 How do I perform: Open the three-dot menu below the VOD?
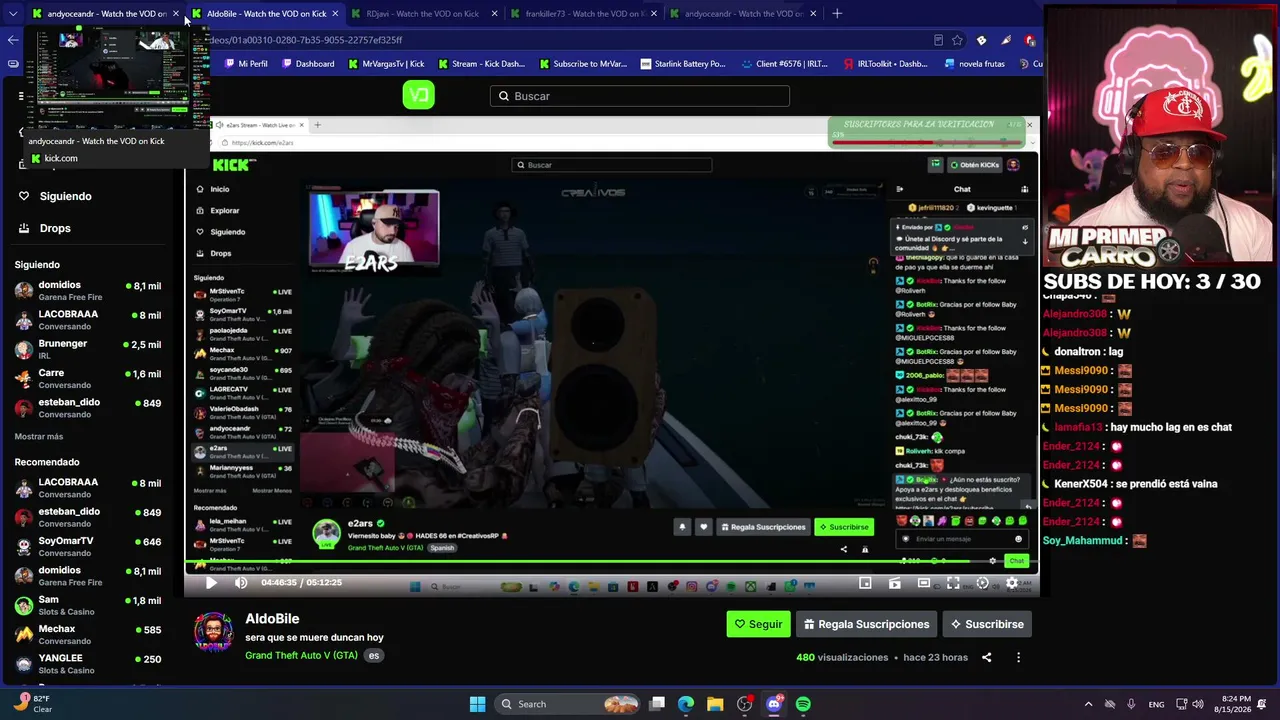[1018, 657]
